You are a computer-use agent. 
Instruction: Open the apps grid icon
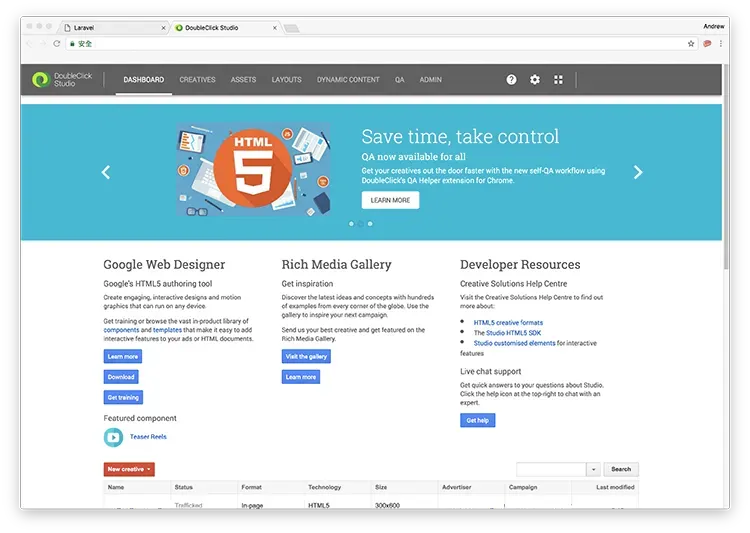click(559, 80)
